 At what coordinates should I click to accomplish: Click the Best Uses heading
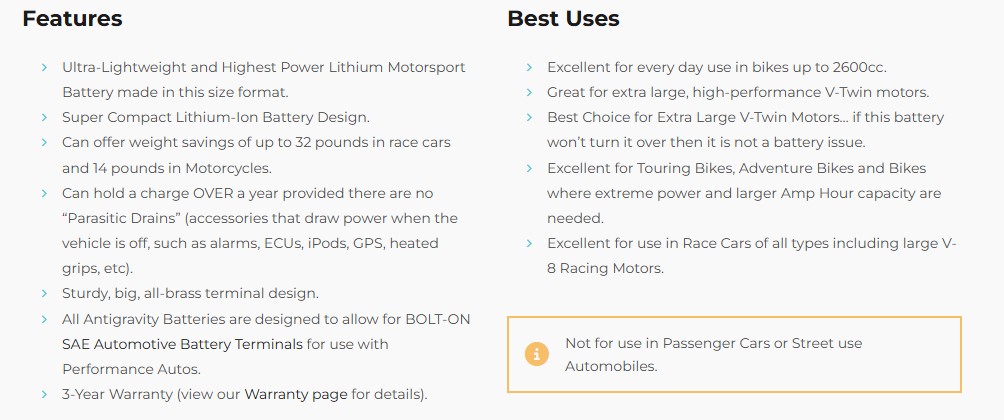pos(563,19)
